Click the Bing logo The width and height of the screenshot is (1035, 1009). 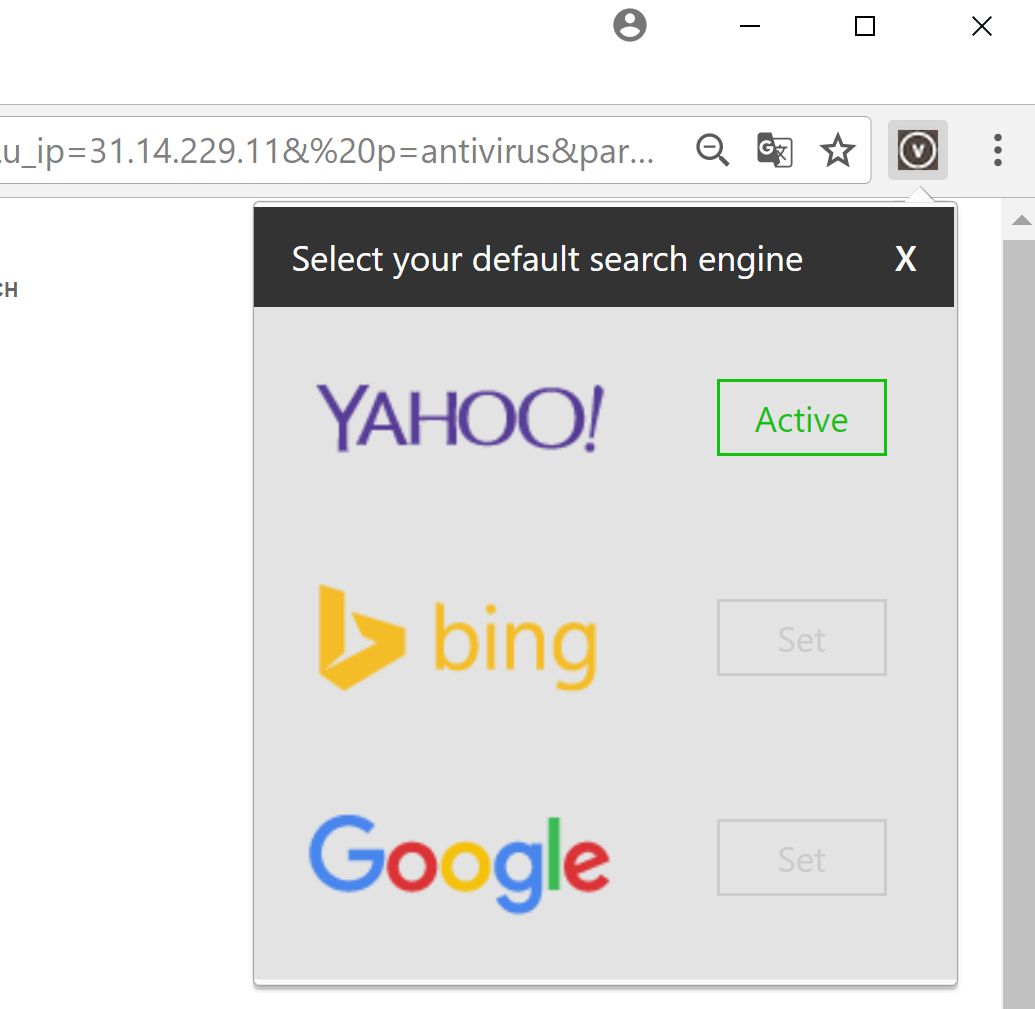point(457,639)
